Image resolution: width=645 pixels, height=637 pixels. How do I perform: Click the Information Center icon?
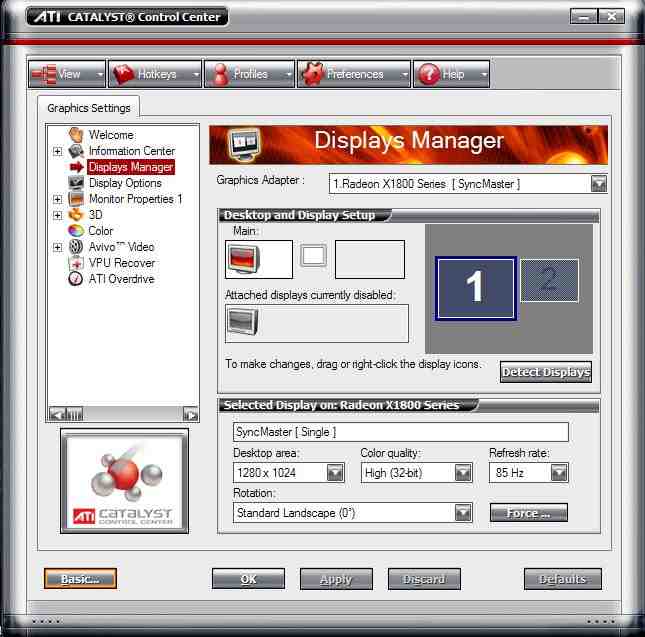tap(76, 151)
